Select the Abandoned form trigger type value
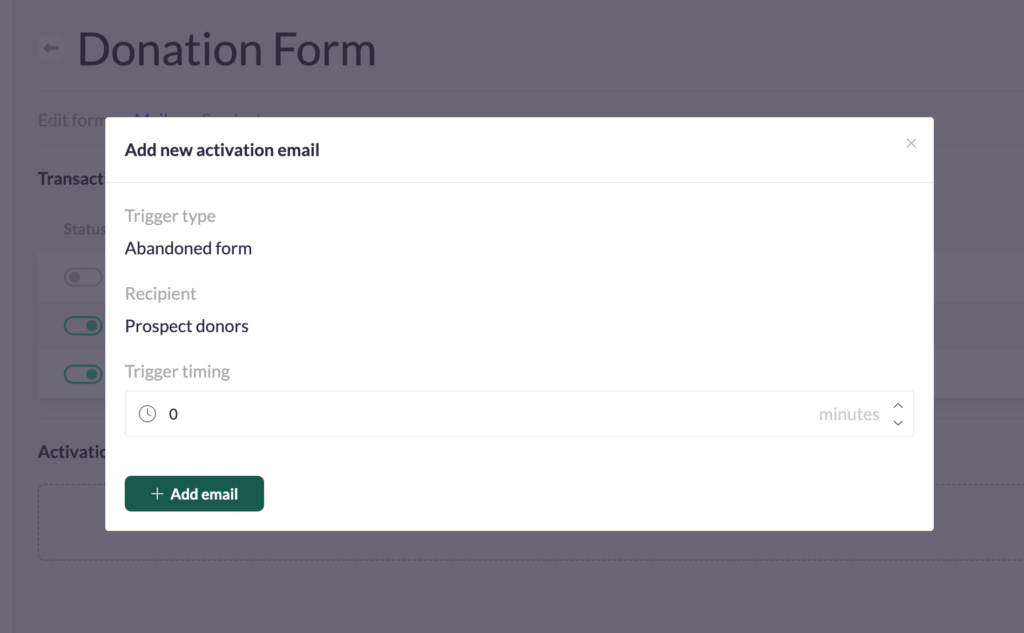 [x=188, y=248]
